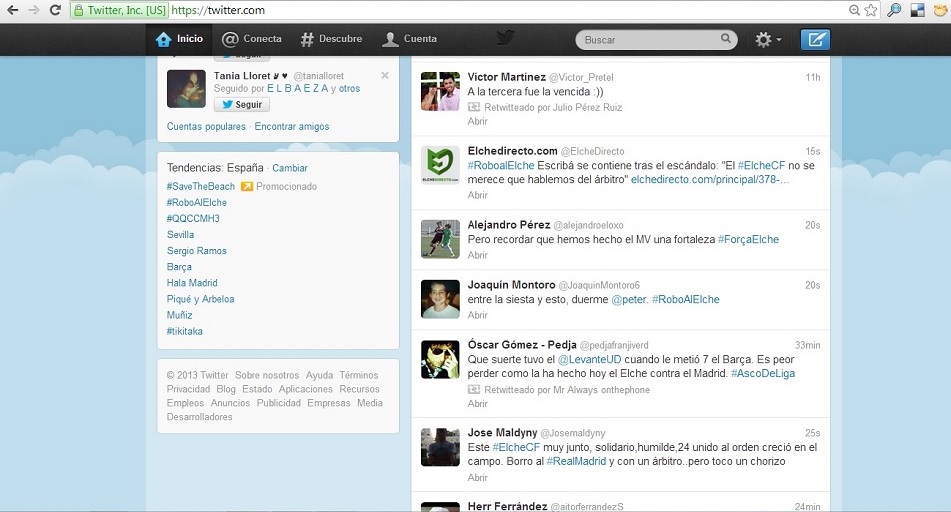Image resolution: width=951 pixels, height=512 pixels.
Task: Open Cuentas populares link
Action: point(206,126)
